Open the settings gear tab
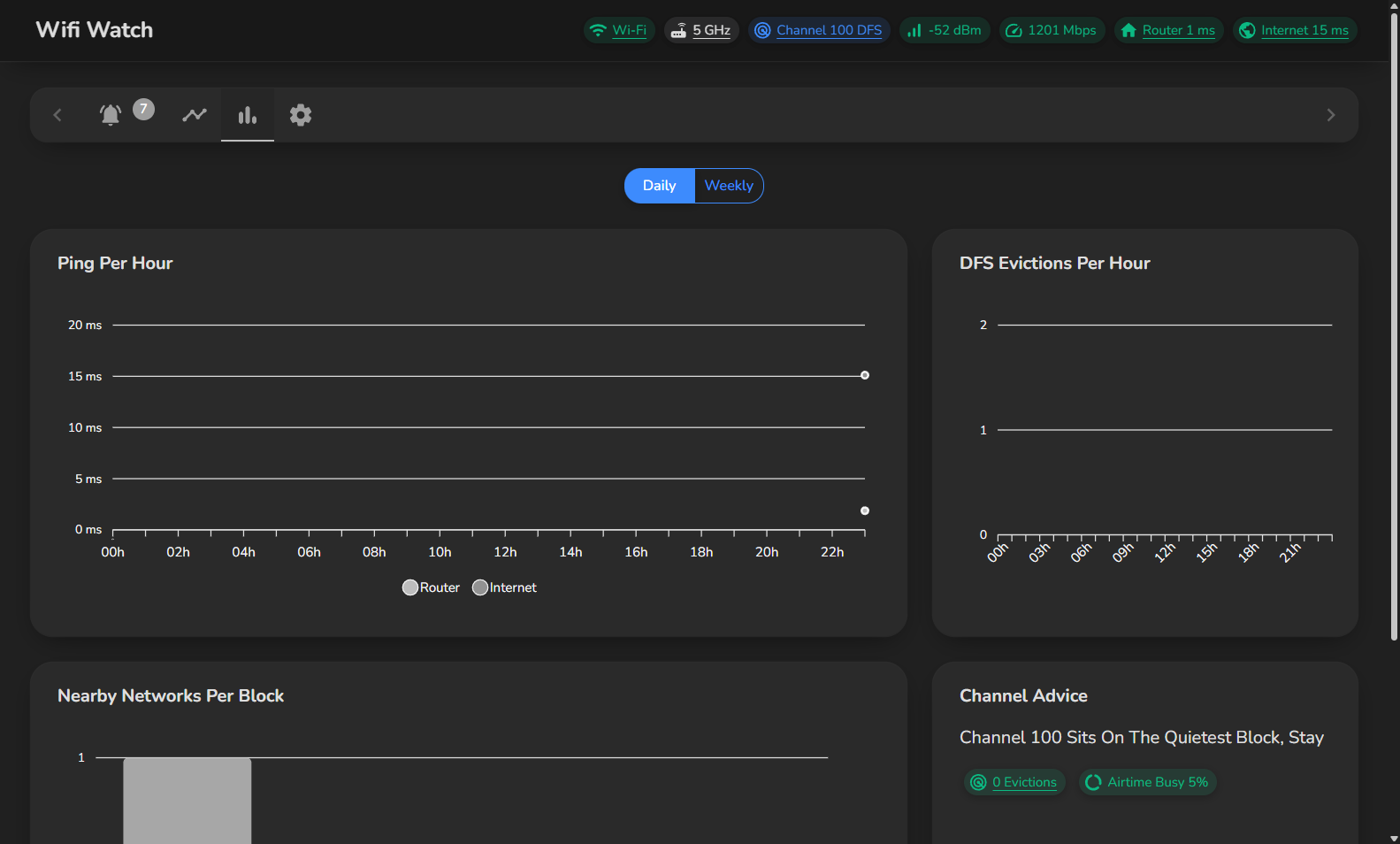1400x844 pixels. [x=301, y=115]
